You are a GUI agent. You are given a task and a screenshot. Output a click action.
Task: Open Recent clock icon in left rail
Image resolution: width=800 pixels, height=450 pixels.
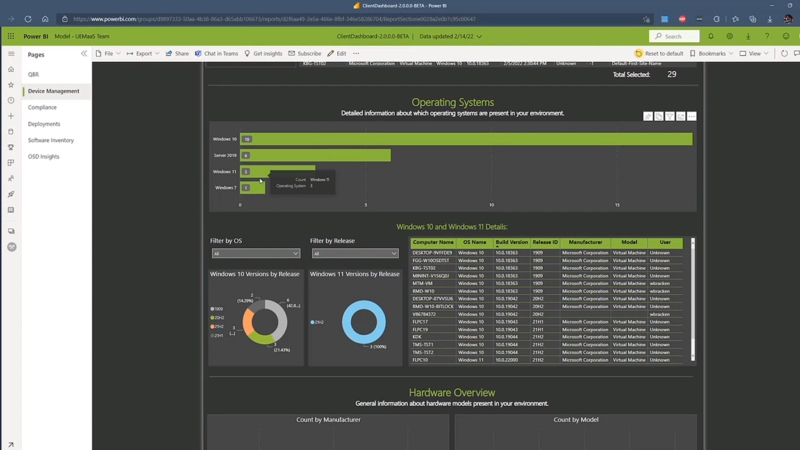11,101
